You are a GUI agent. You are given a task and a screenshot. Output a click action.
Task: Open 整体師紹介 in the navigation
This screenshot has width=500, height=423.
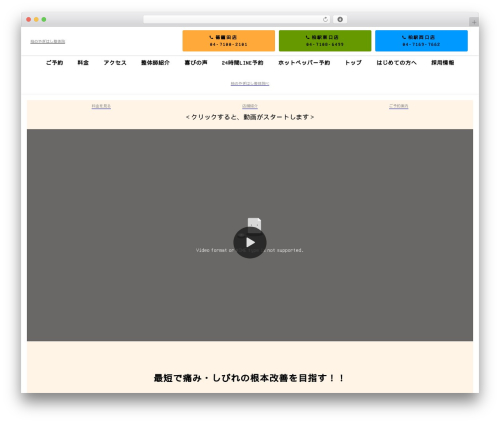pos(155,63)
